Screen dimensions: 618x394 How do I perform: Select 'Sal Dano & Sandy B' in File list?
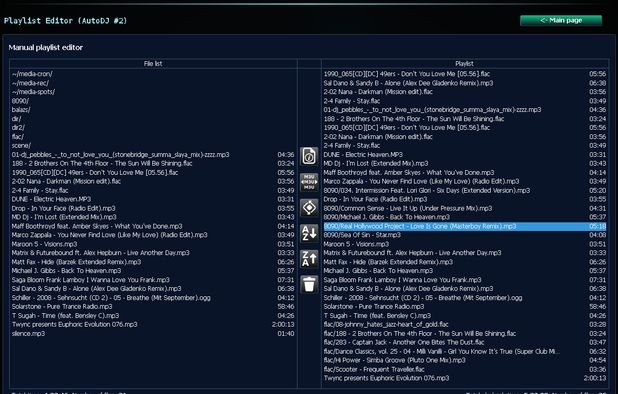pyautogui.click(x=153, y=289)
